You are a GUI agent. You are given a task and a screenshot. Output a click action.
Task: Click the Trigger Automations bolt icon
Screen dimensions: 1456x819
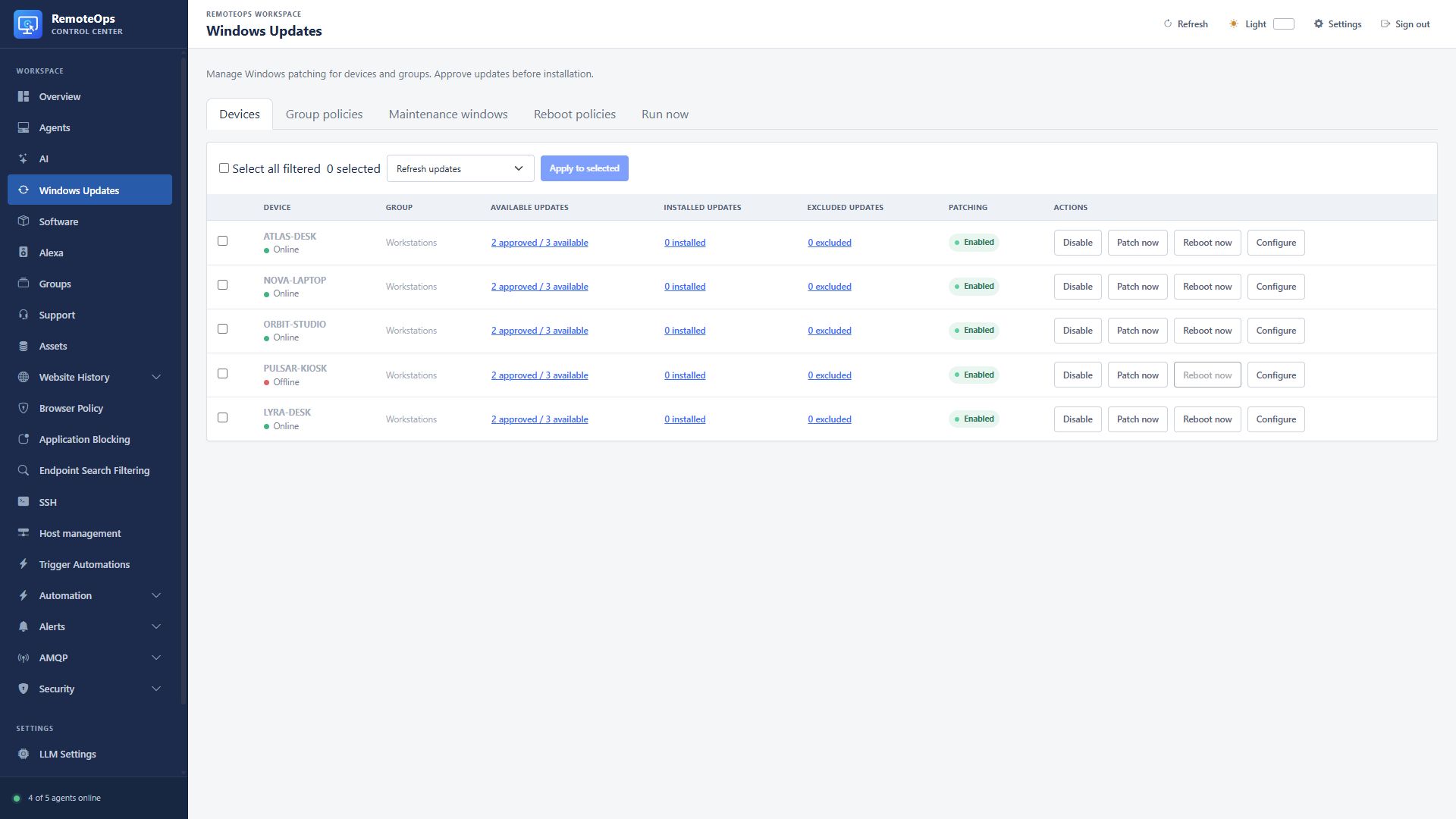(24, 564)
